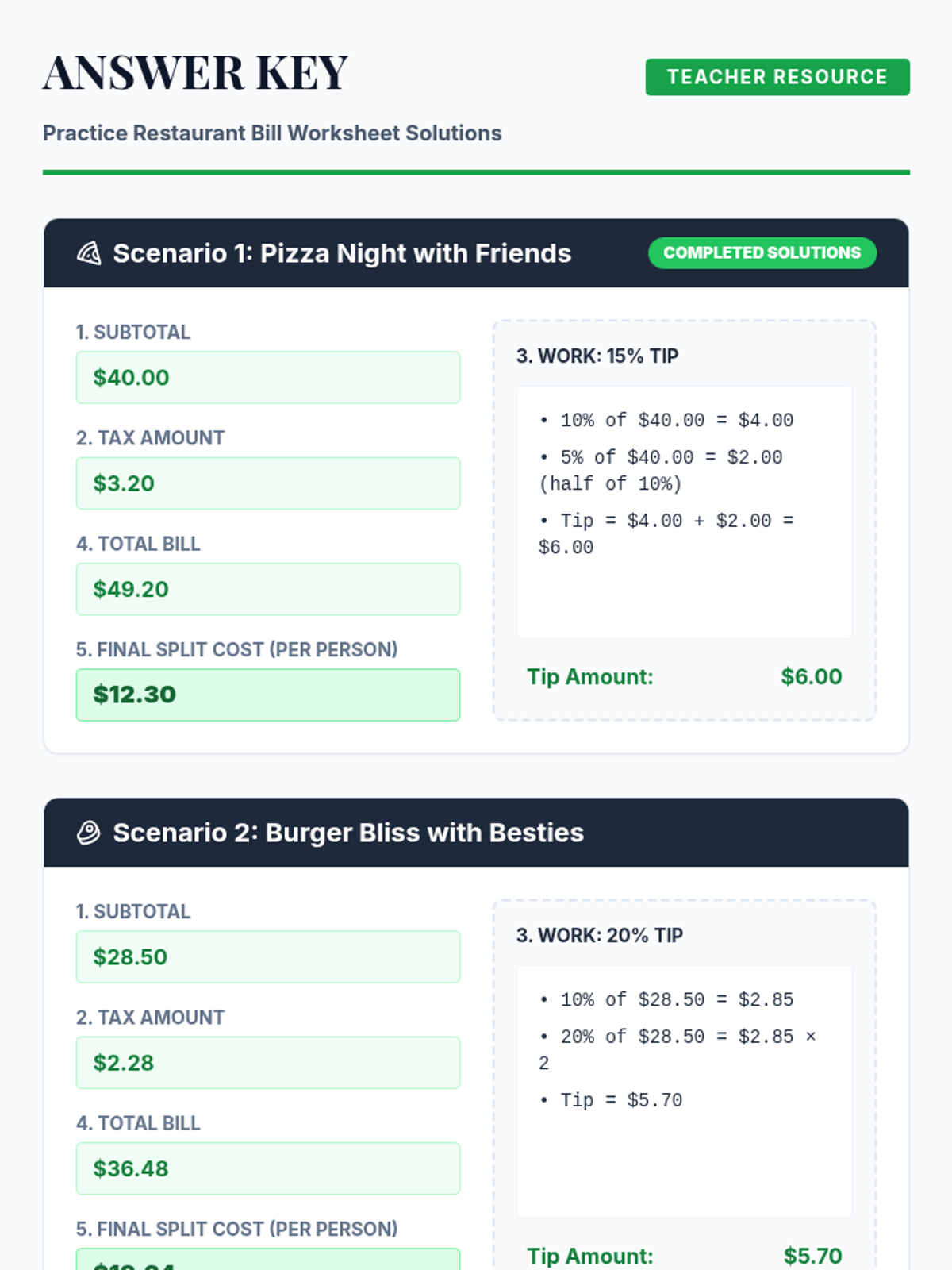The image size is (952, 1270).
Task: Click Scenario 1: Pizza Night with Friends title
Action: (342, 253)
